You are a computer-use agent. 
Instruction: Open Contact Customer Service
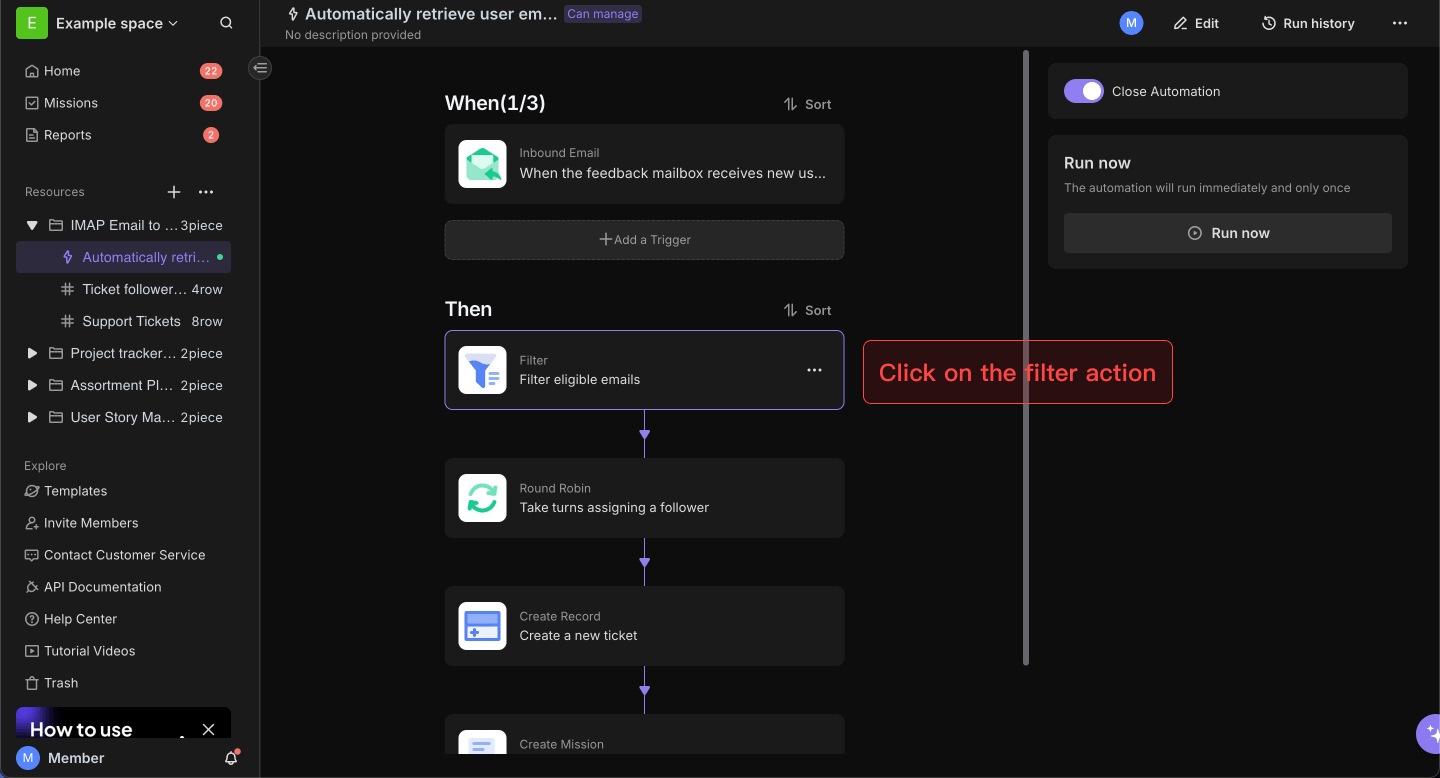115,555
